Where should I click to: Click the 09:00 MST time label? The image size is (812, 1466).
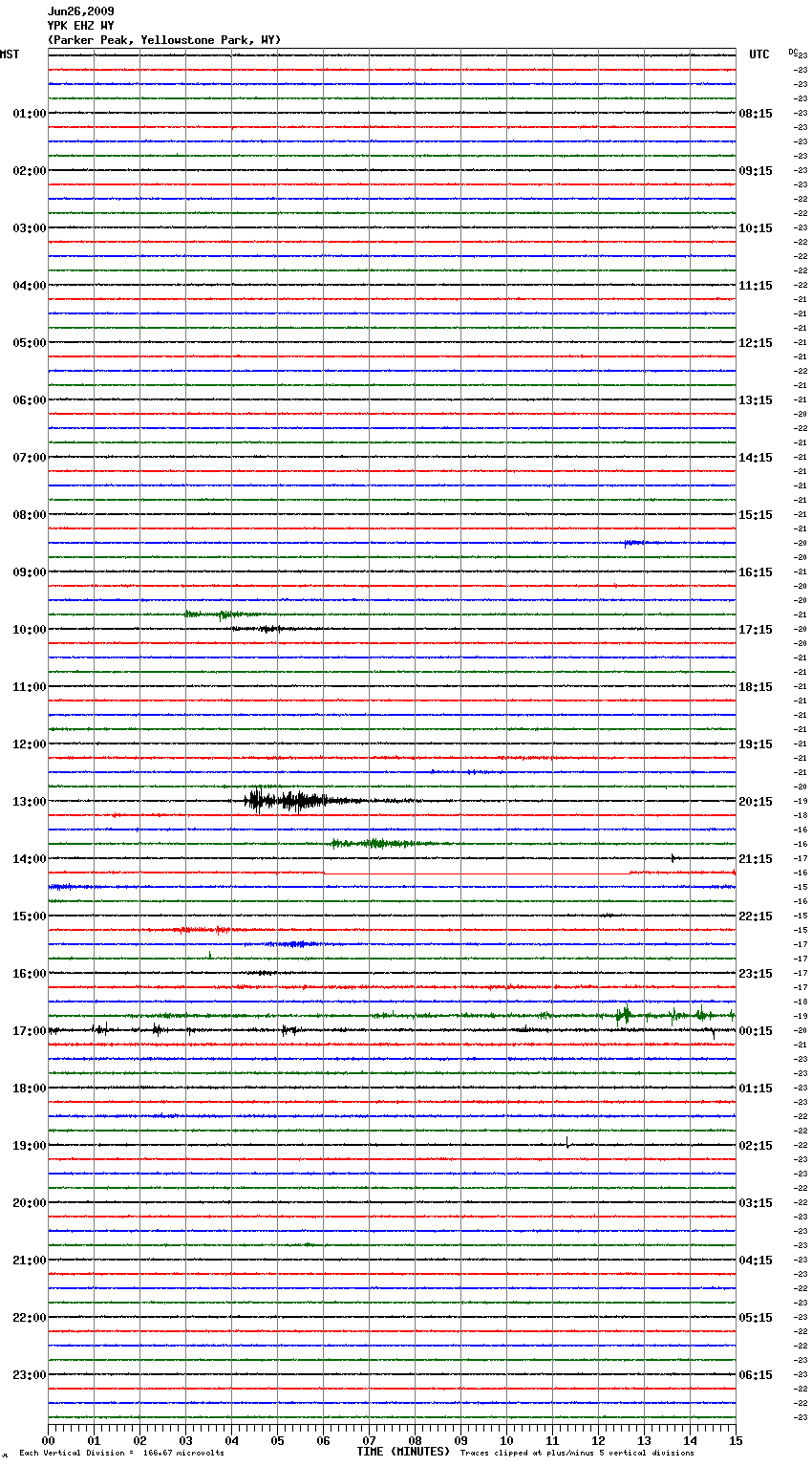[29, 572]
